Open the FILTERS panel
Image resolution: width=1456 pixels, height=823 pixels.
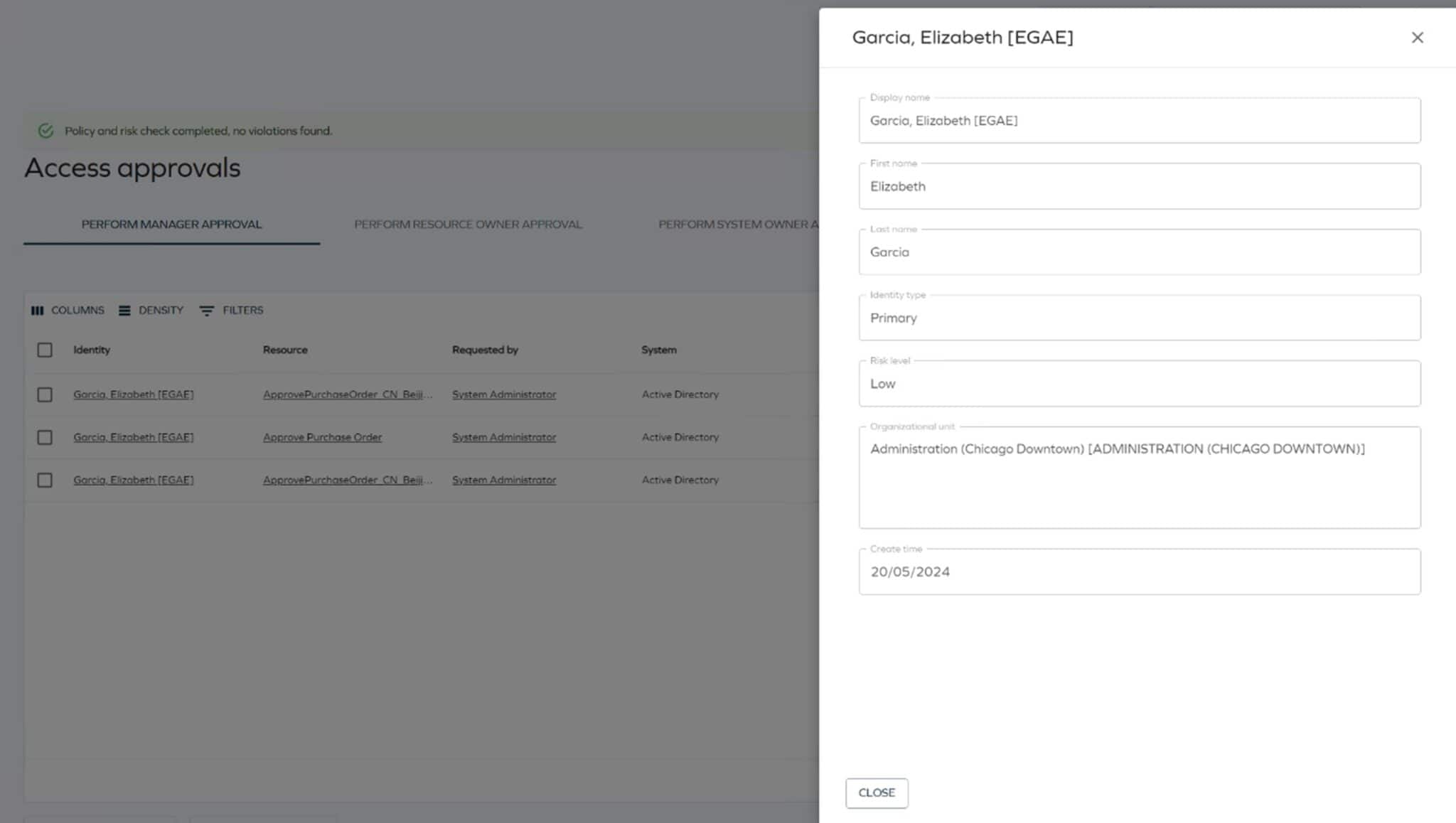(x=231, y=311)
